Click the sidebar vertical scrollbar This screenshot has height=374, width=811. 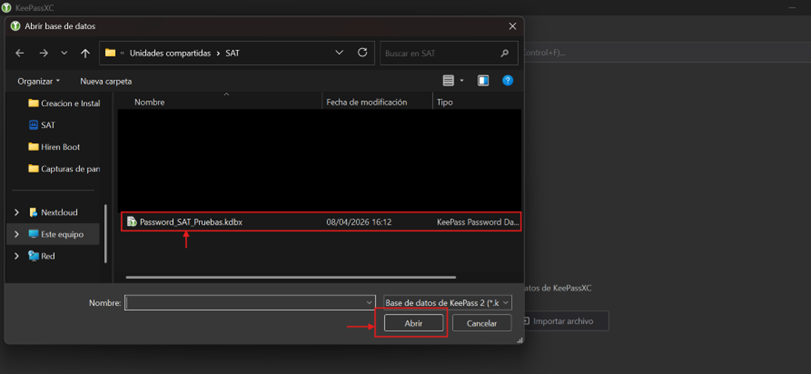point(106,233)
